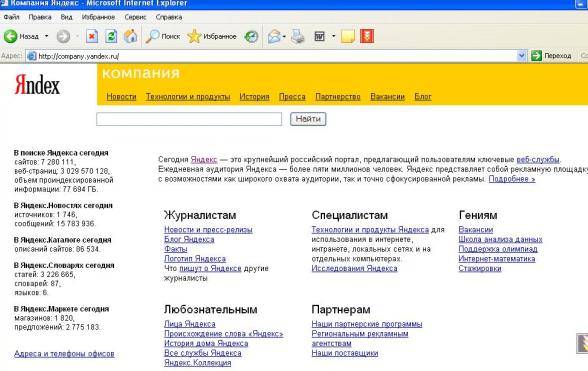Open the Вид menu
The height and width of the screenshot is (371, 588).
[x=66, y=17]
